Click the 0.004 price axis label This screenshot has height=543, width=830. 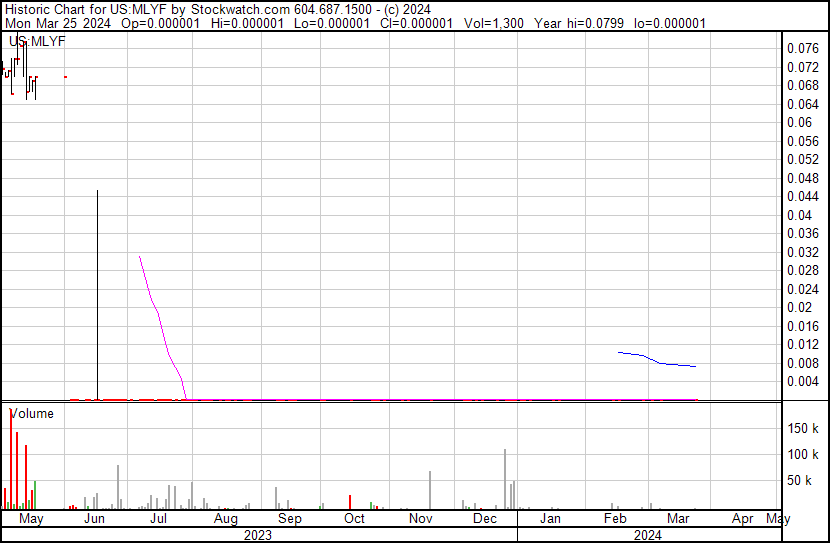pos(802,381)
